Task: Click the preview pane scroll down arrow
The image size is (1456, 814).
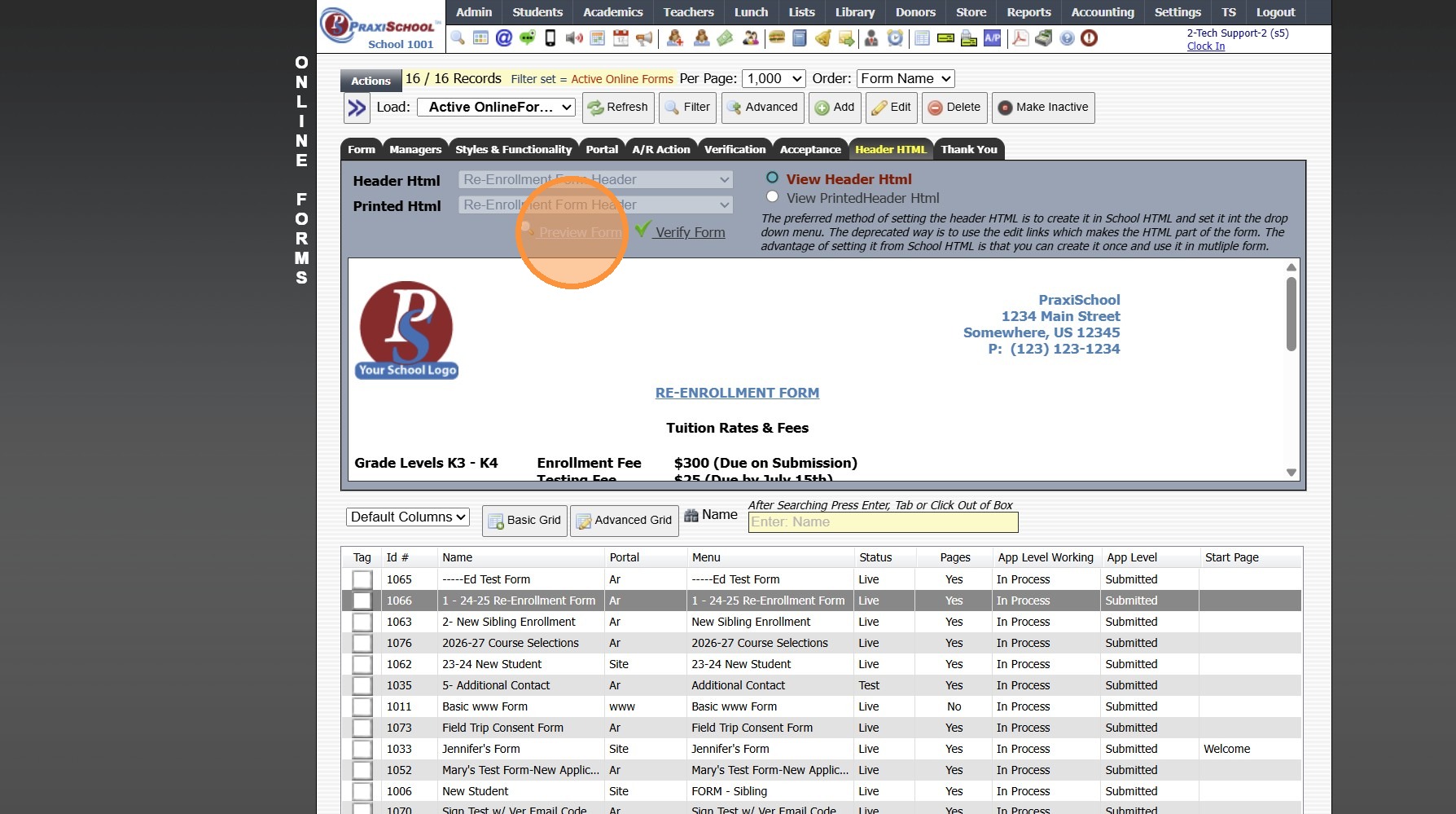Action: click(1291, 473)
